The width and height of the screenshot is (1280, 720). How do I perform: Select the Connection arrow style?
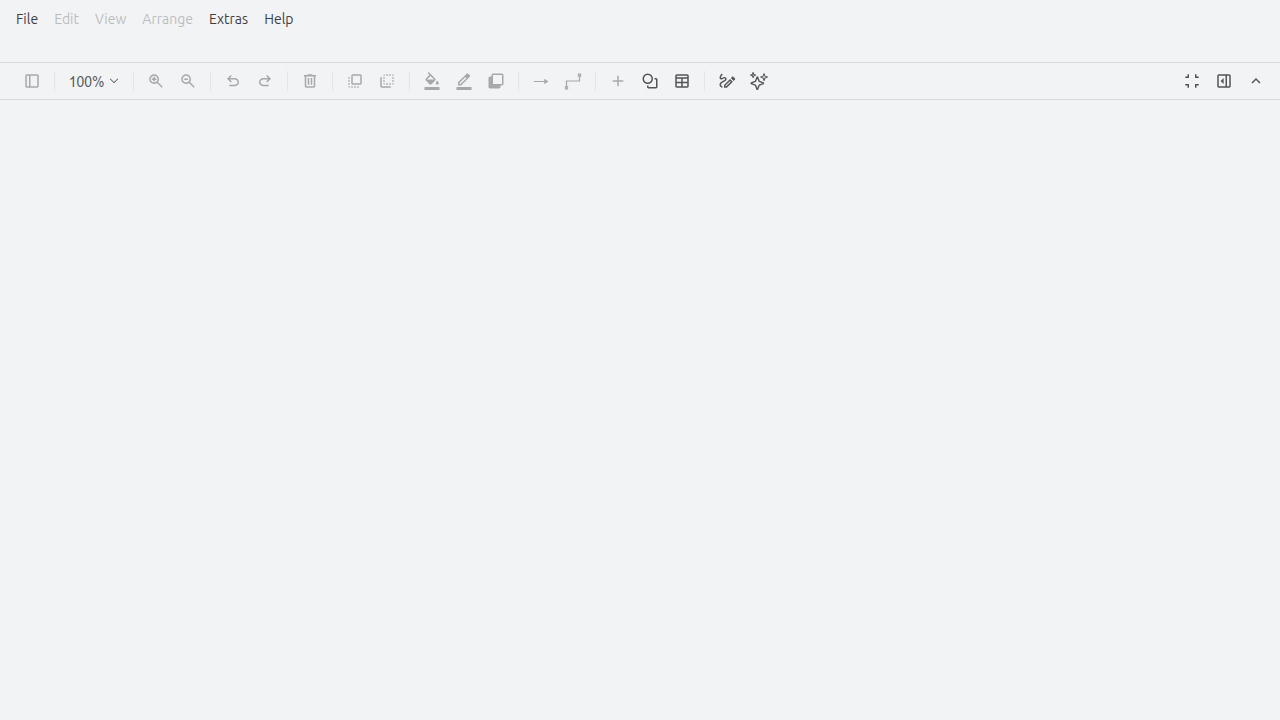pyautogui.click(x=541, y=81)
